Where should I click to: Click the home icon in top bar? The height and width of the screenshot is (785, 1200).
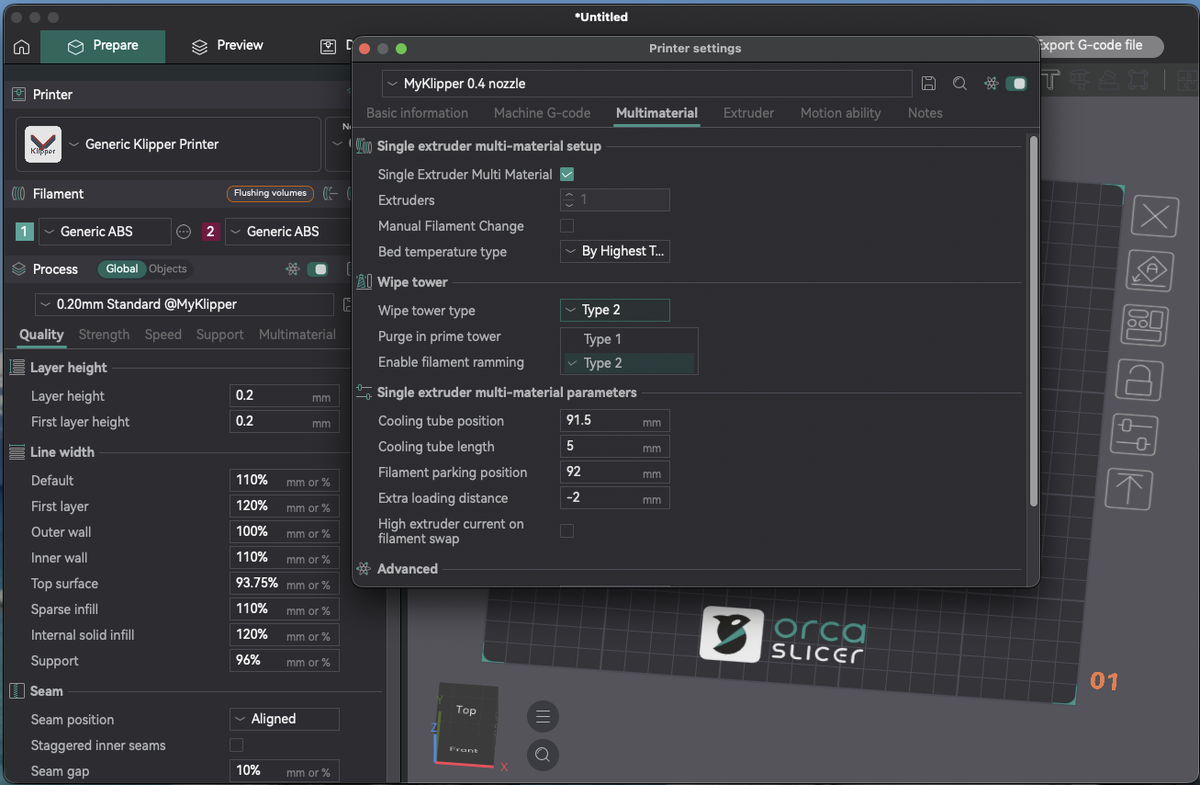click(21, 46)
